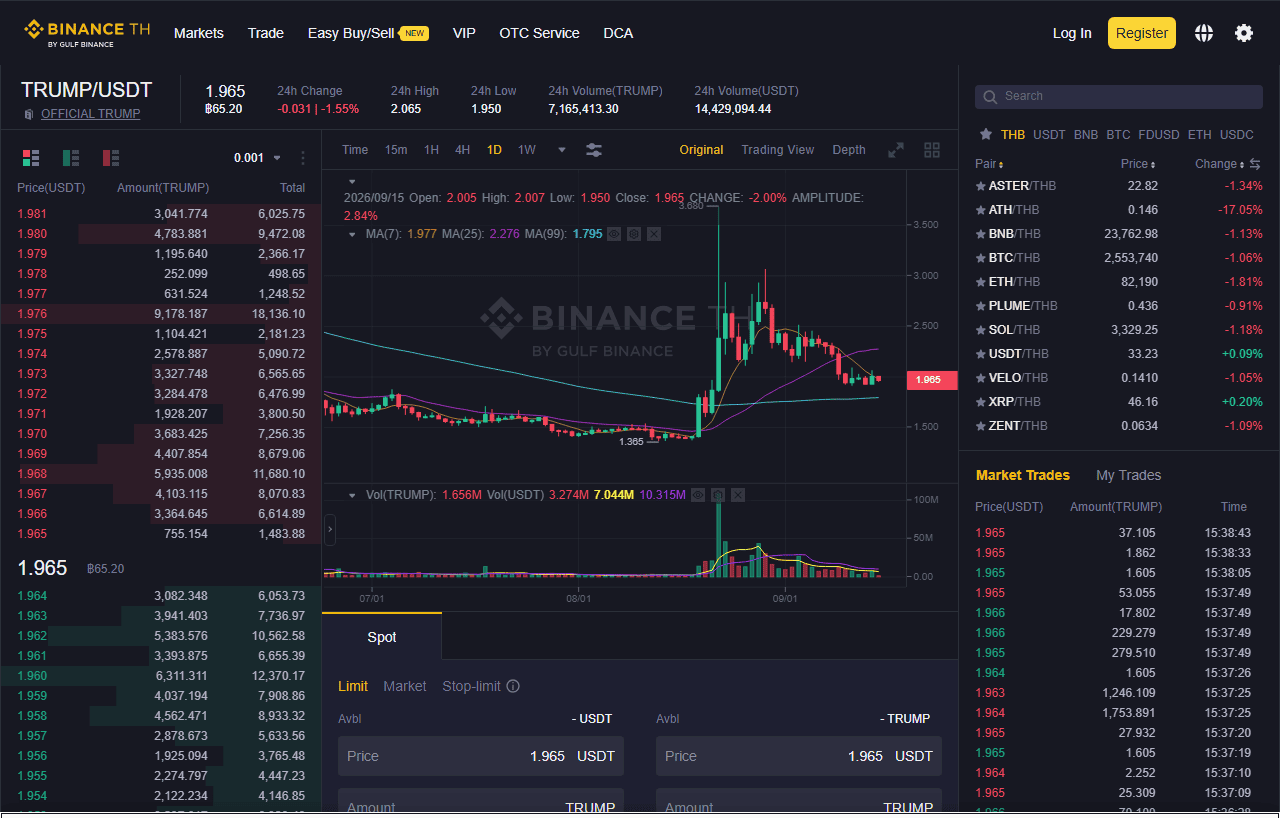
Task: Collapse the MA indicator legend arrow
Action: (x=352, y=234)
